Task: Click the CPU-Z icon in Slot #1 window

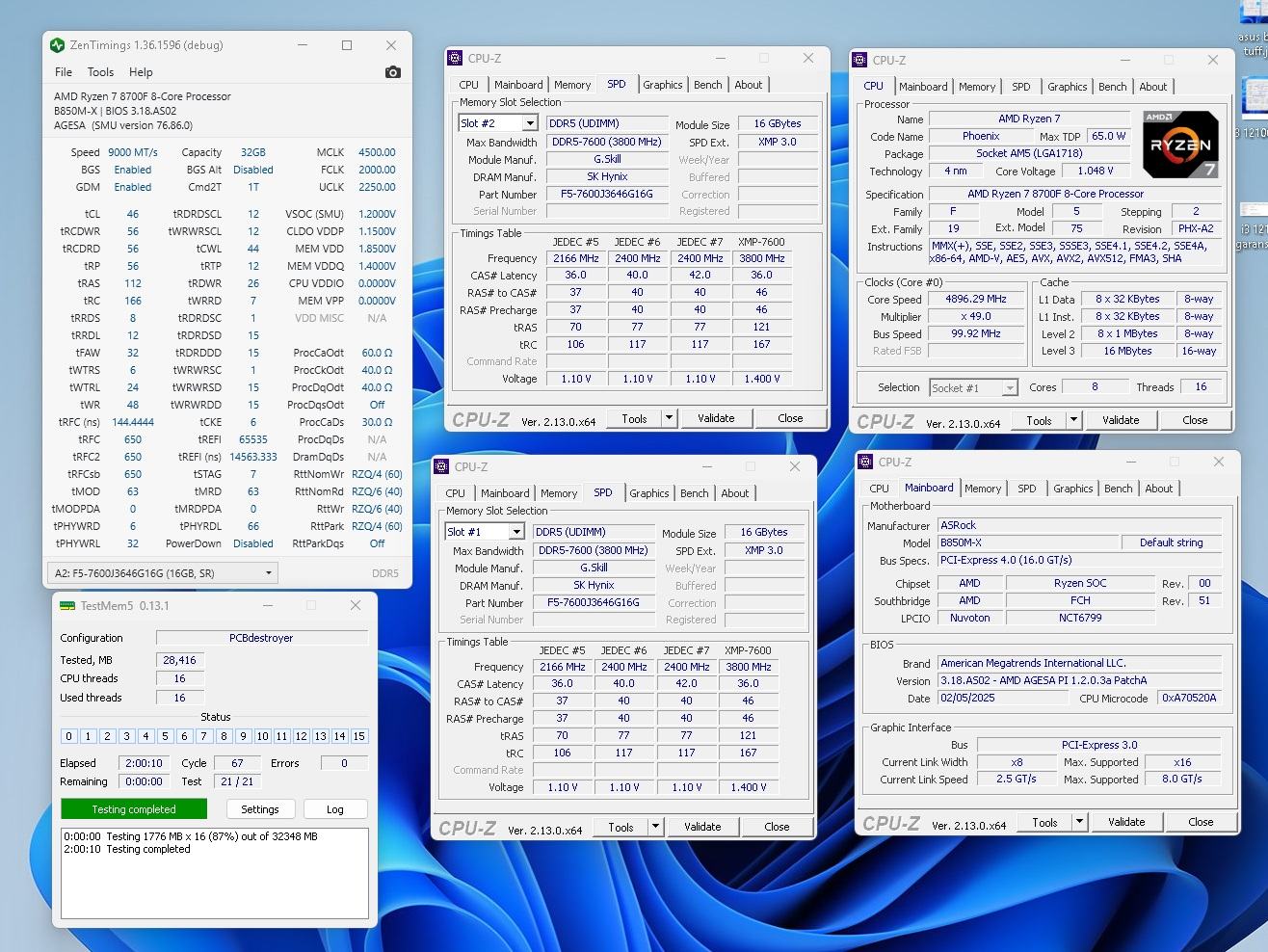Action: tap(442, 466)
